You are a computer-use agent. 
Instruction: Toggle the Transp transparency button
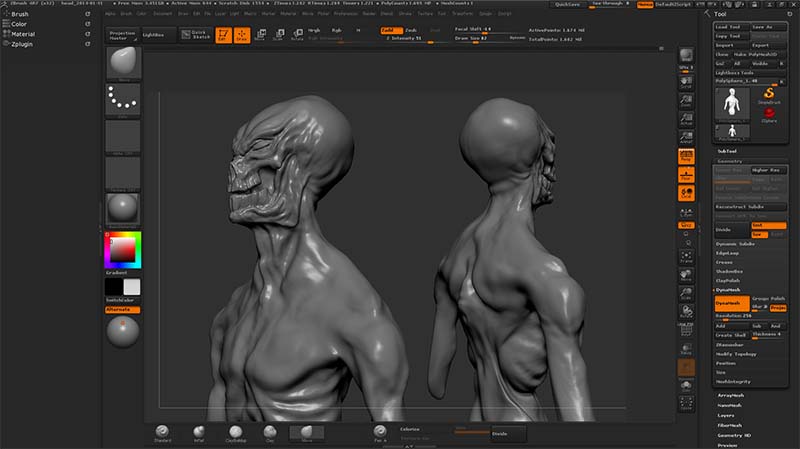coord(686,350)
